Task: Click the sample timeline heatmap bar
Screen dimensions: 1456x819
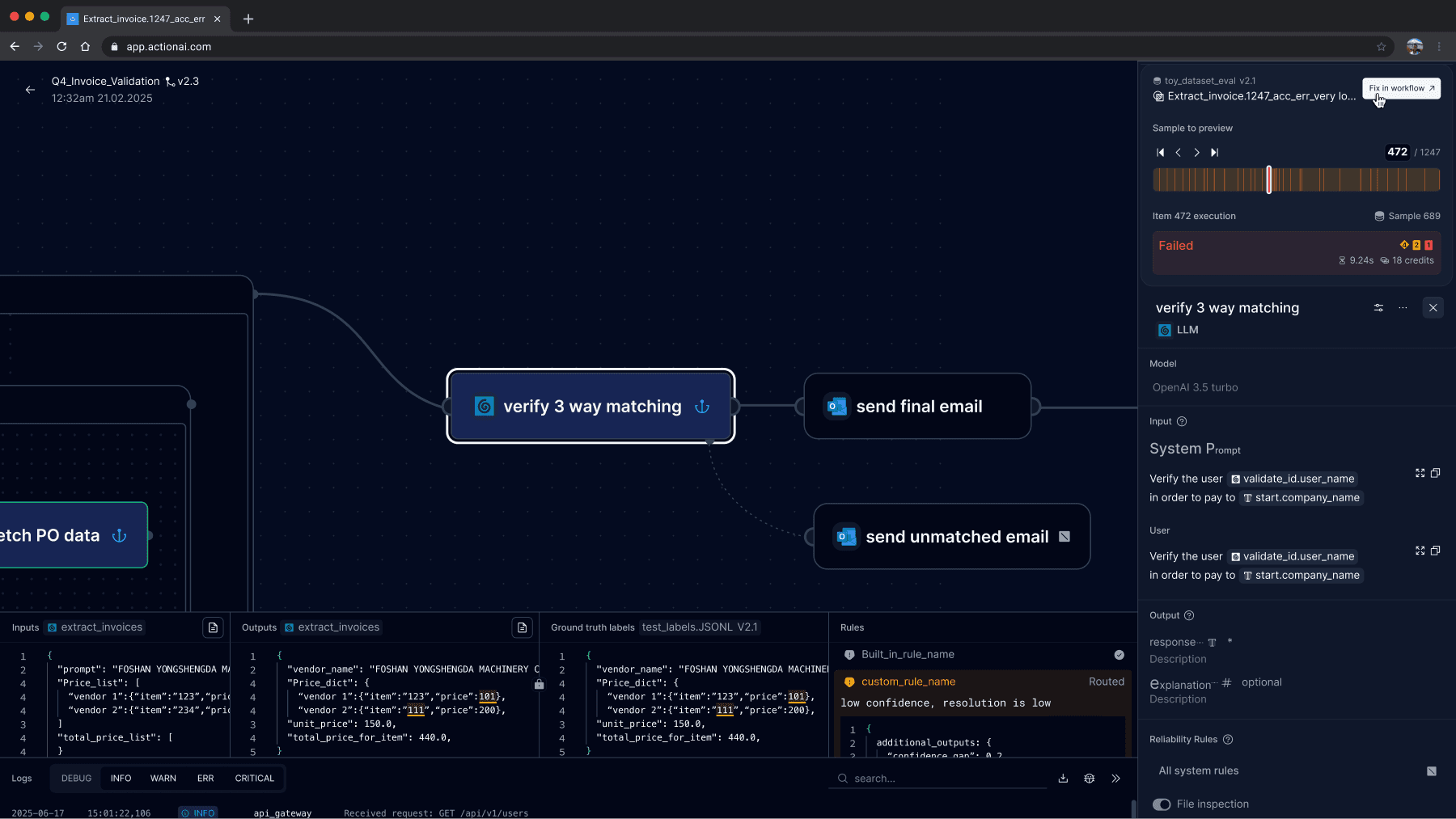Action: (x=1296, y=179)
